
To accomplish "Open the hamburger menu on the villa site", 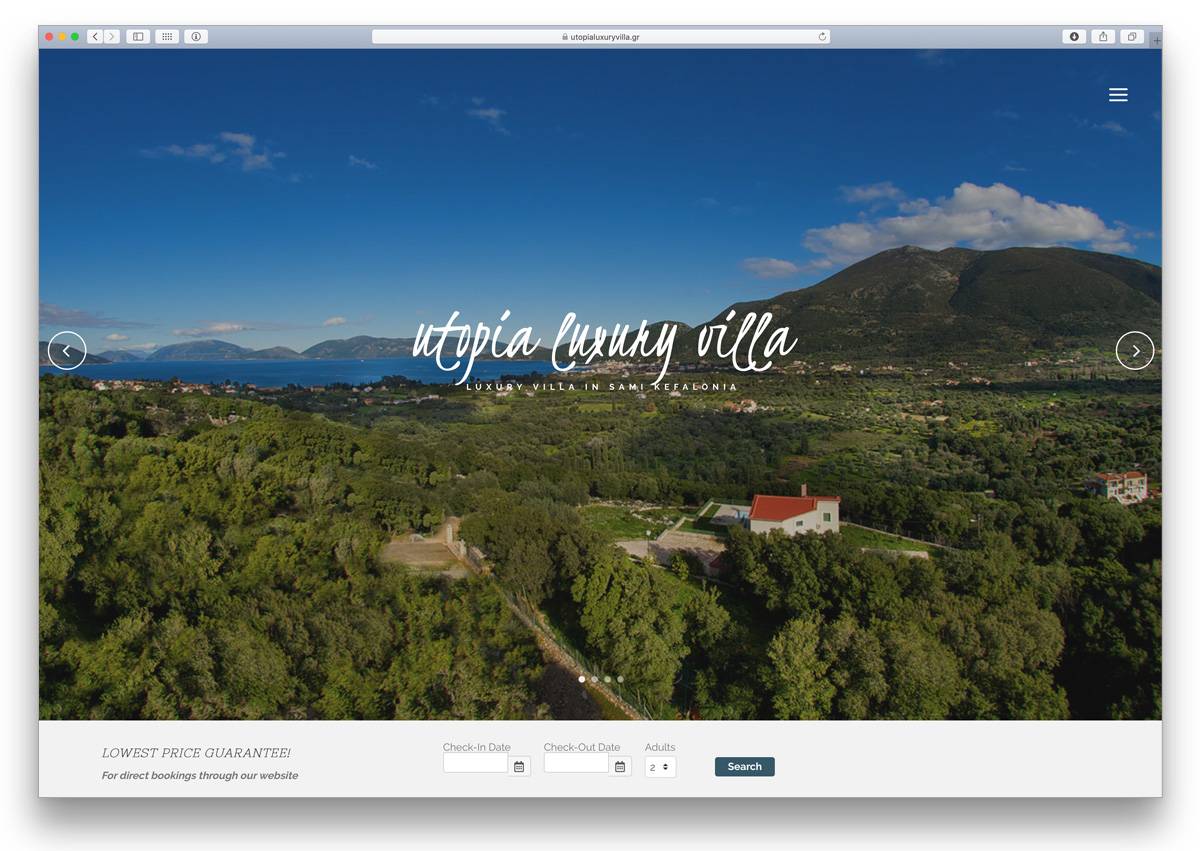I will coord(1118,95).
